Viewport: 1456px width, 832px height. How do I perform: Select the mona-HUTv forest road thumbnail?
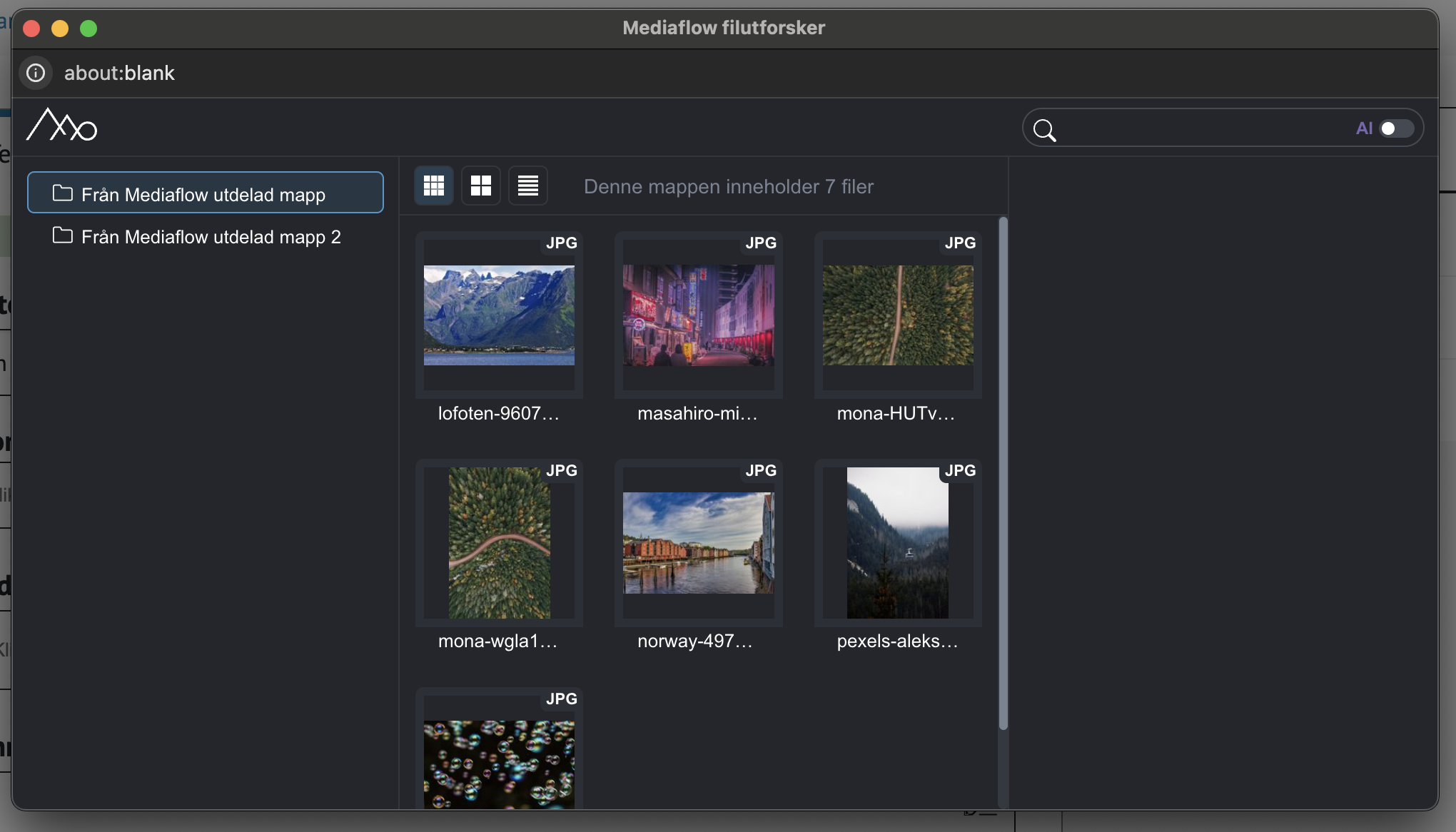click(x=898, y=315)
